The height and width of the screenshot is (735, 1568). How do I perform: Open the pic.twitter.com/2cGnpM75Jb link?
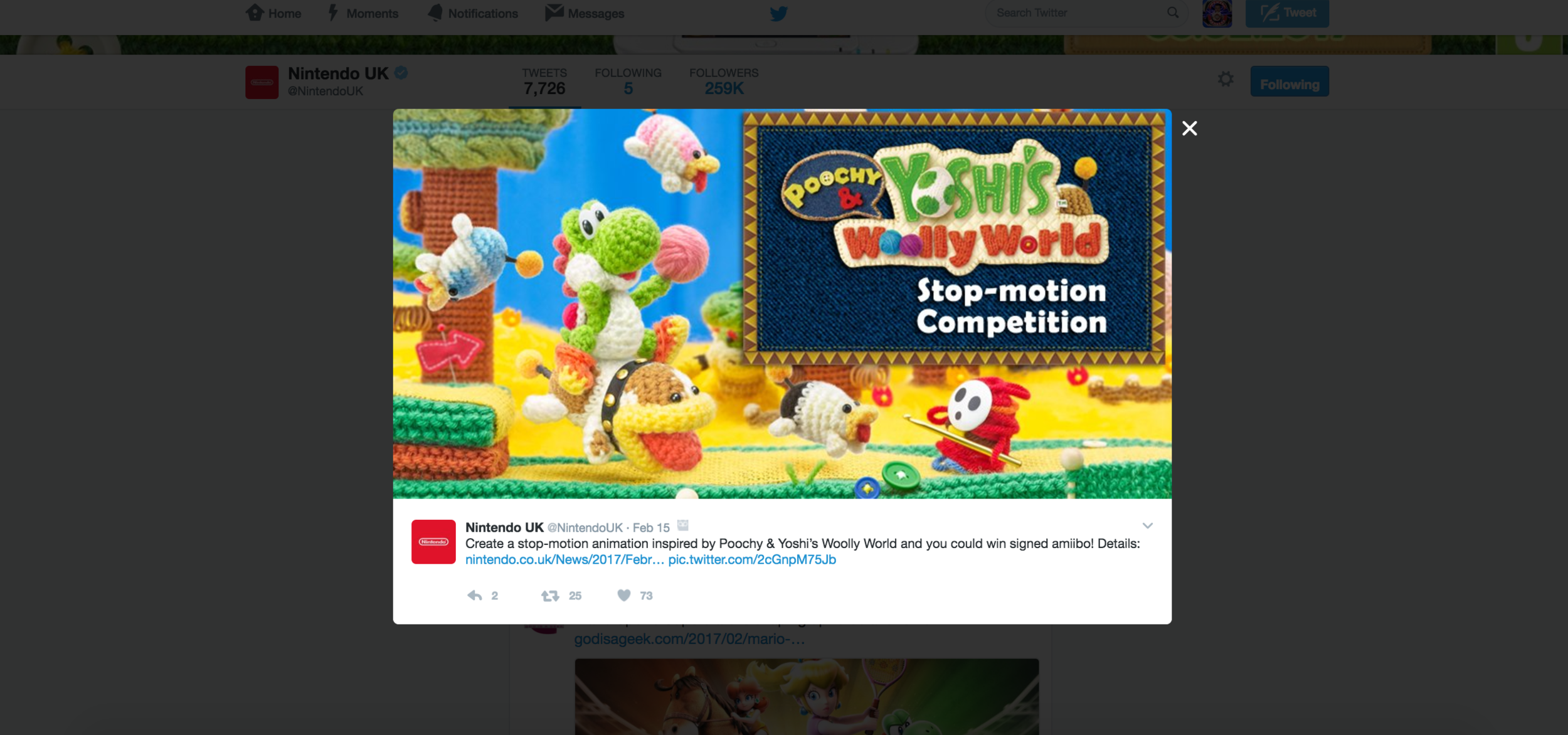[752, 559]
